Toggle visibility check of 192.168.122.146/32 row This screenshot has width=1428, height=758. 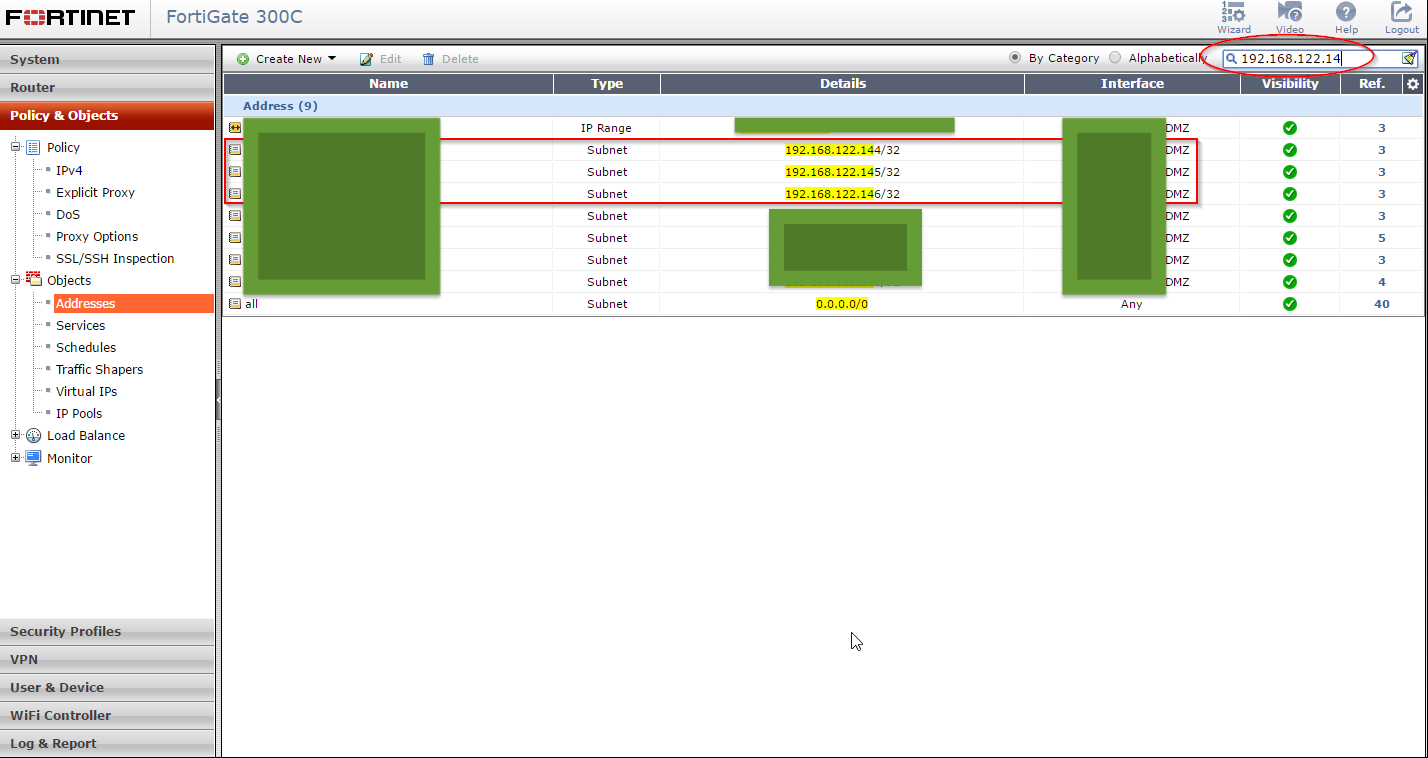point(1290,194)
